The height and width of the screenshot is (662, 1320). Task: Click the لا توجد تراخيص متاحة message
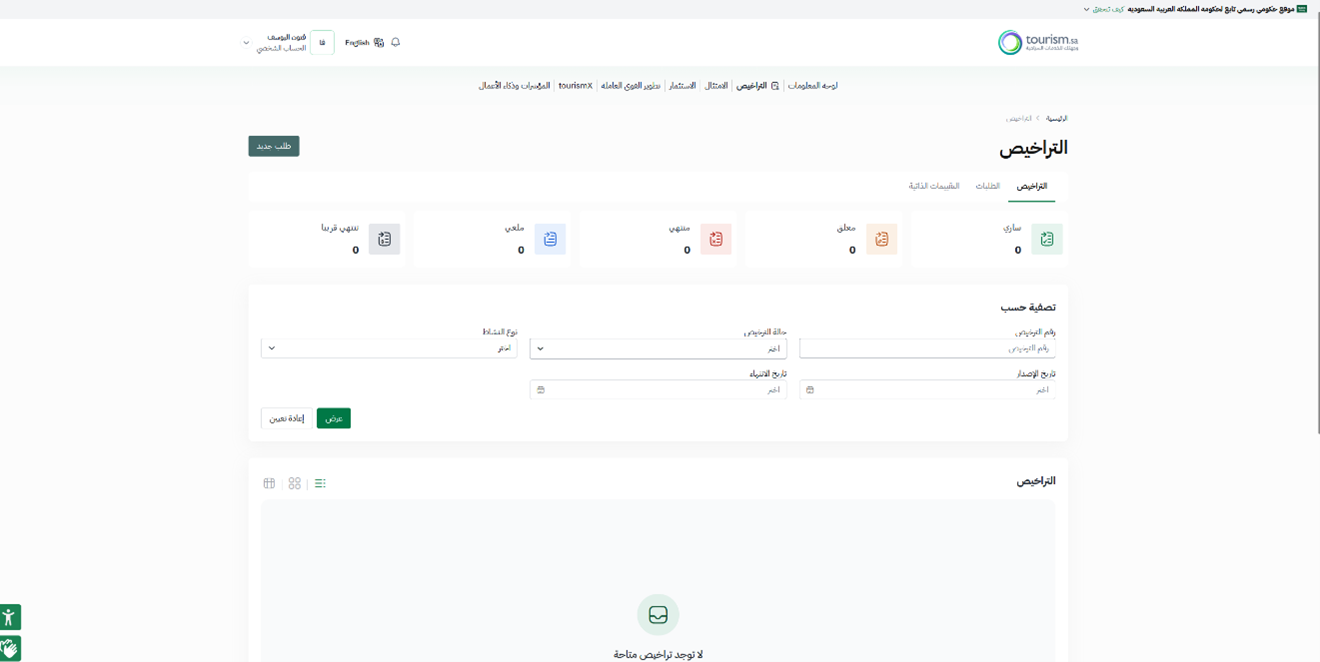[x=658, y=654]
